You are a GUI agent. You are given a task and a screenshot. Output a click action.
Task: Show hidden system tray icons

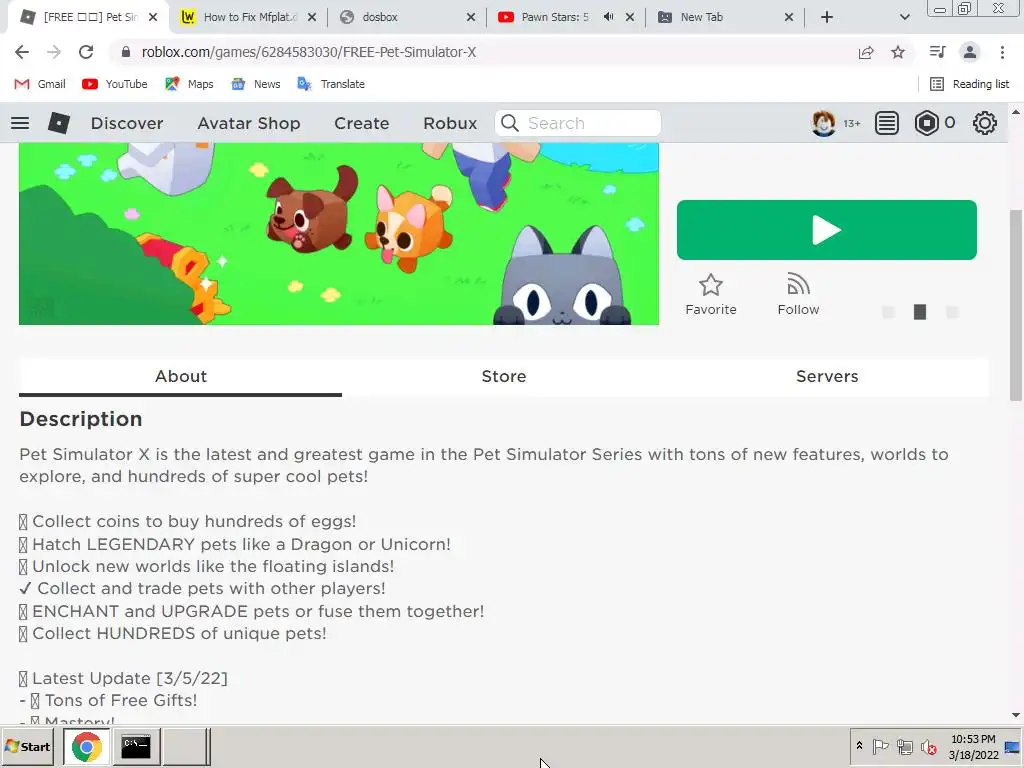[x=859, y=746]
